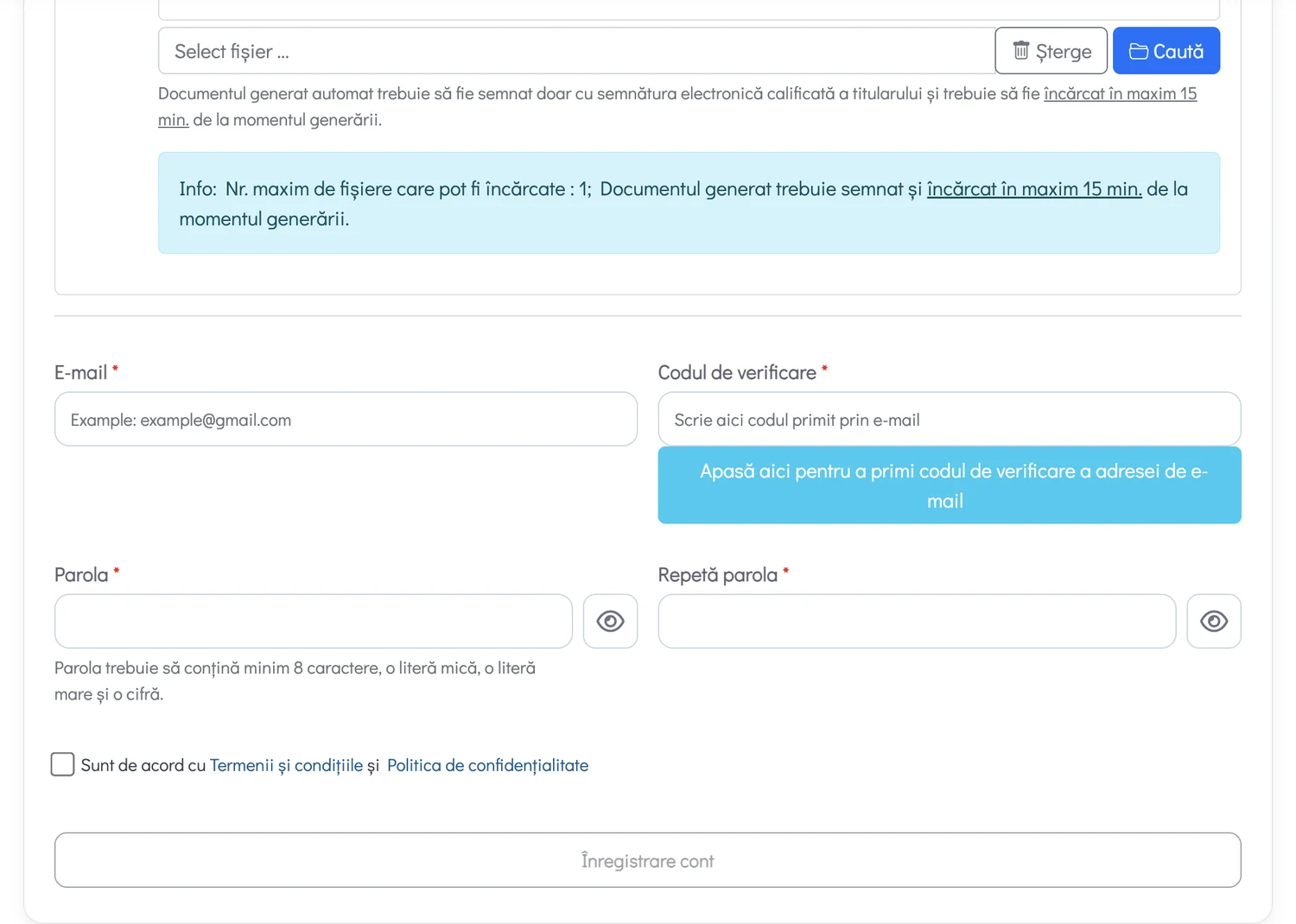
Task: Open the Termenii și condițiile link
Action: [286, 765]
